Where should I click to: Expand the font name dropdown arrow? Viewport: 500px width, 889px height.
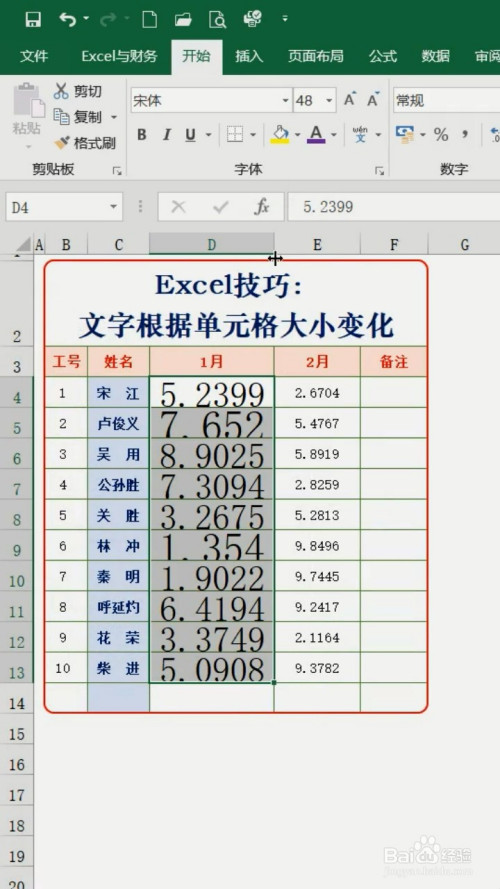pyautogui.click(x=286, y=101)
